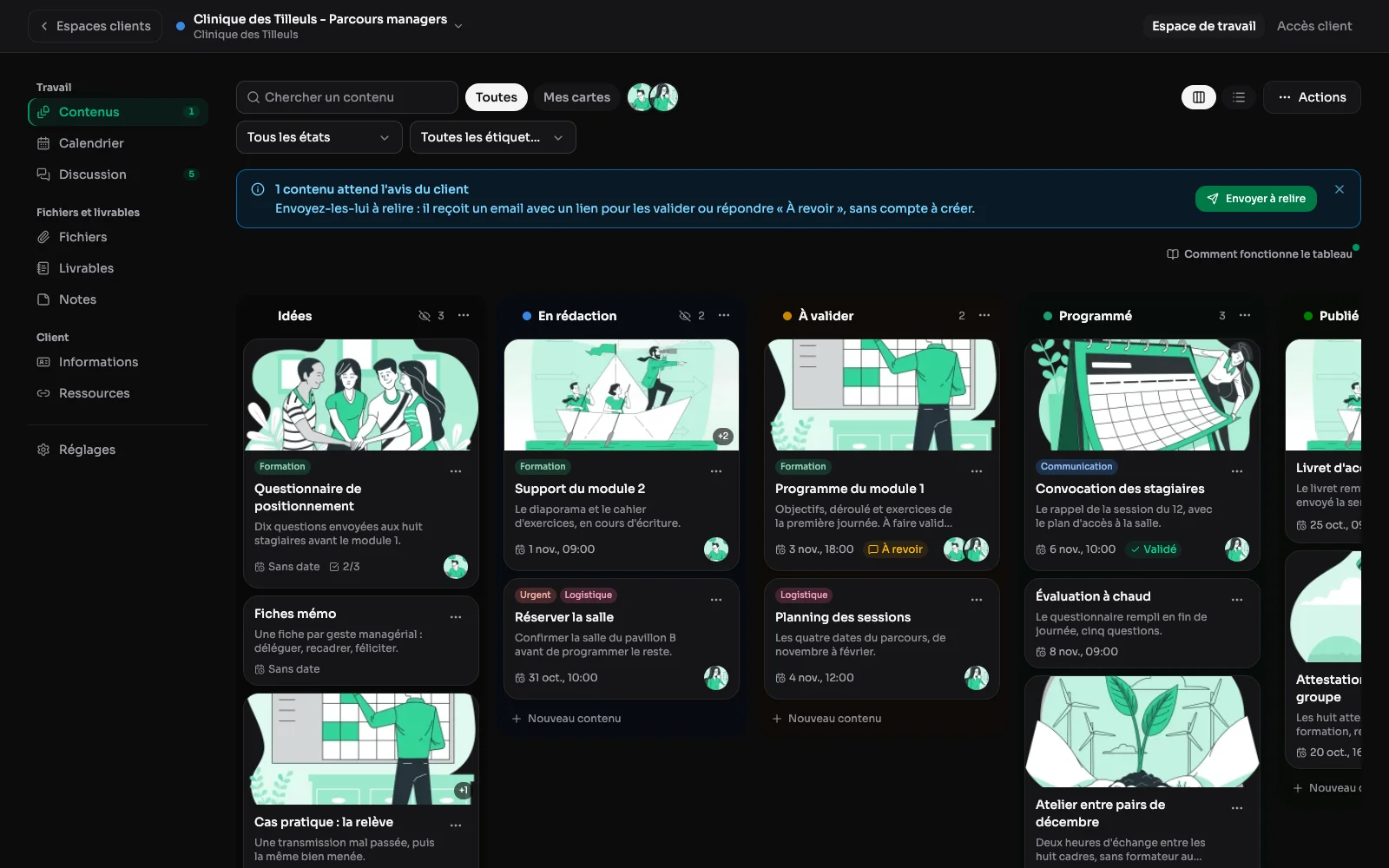Open Notes in the sidebar
The height and width of the screenshot is (868, 1389).
118,299
